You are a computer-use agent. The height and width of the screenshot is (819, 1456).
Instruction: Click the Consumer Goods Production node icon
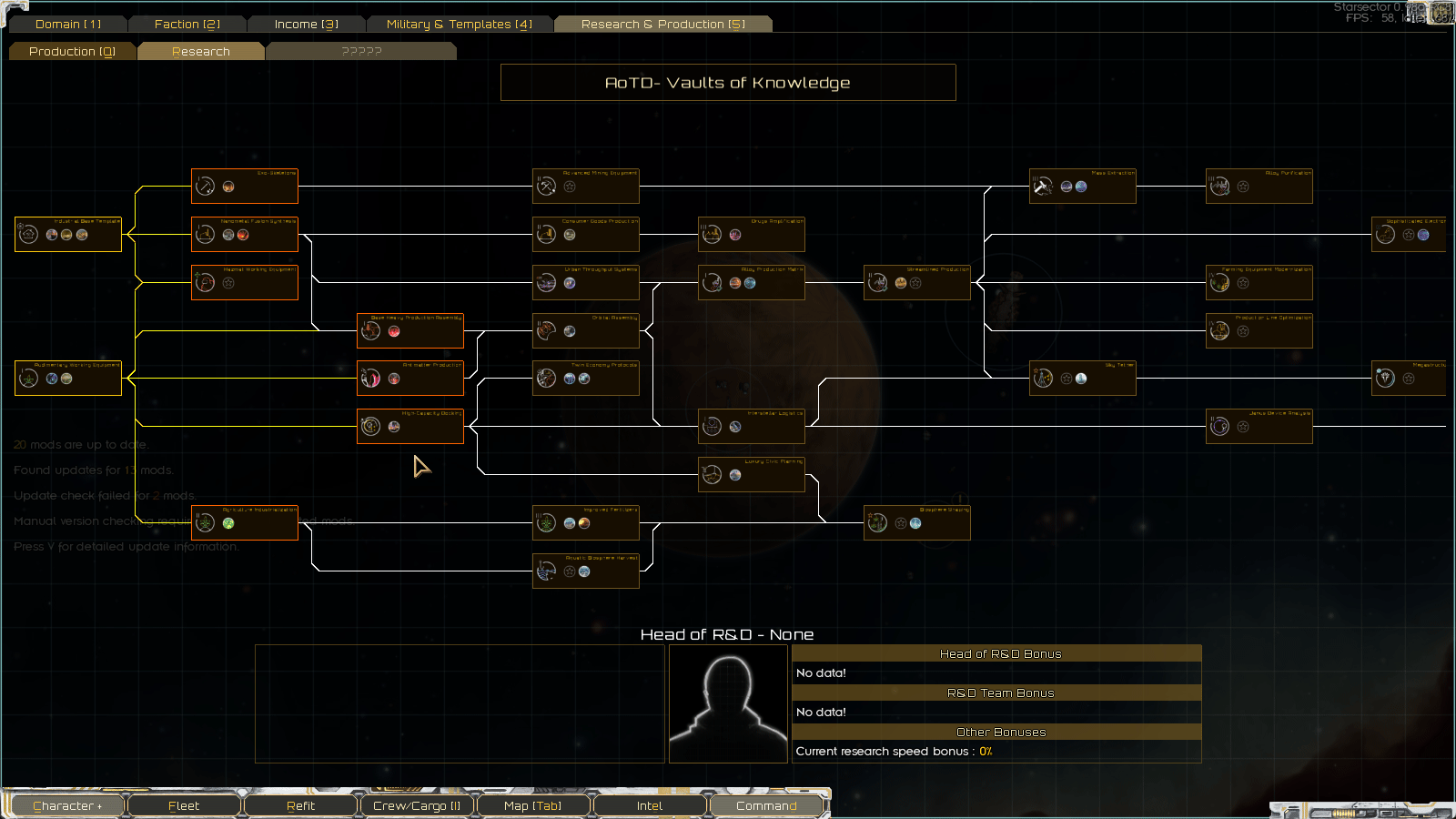(x=546, y=235)
